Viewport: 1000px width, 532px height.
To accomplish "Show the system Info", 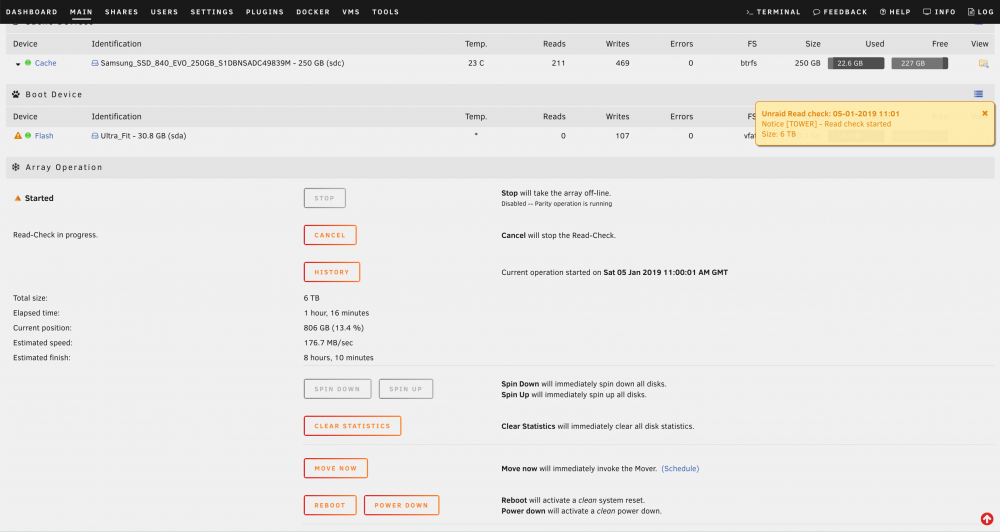I will click(x=939, y=11).
